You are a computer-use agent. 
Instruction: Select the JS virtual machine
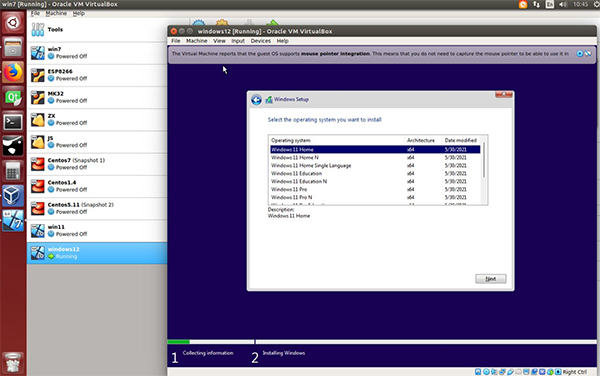click(98, 142)
